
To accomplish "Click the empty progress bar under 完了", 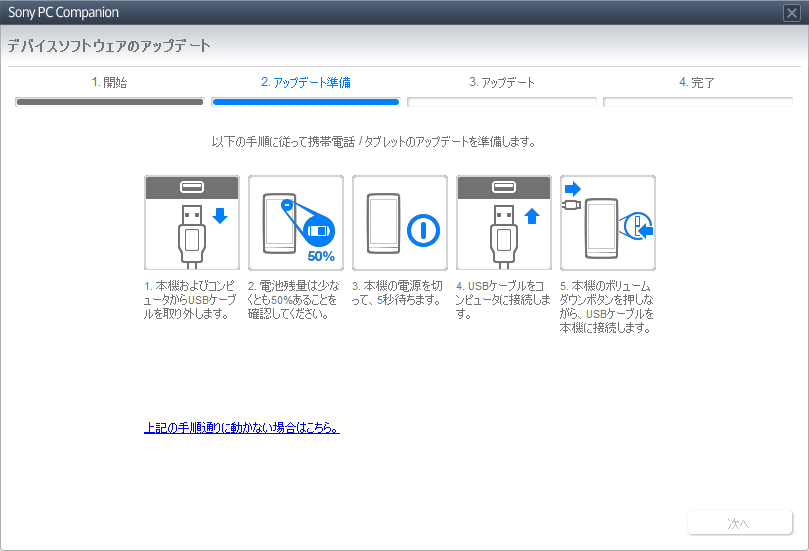I will tap(698, 102).
